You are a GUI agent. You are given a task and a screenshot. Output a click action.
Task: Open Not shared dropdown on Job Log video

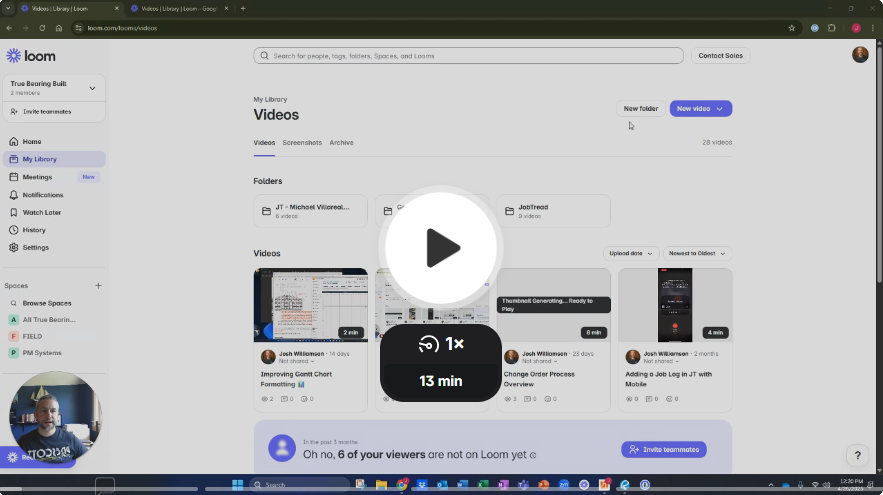coord(661,361)
